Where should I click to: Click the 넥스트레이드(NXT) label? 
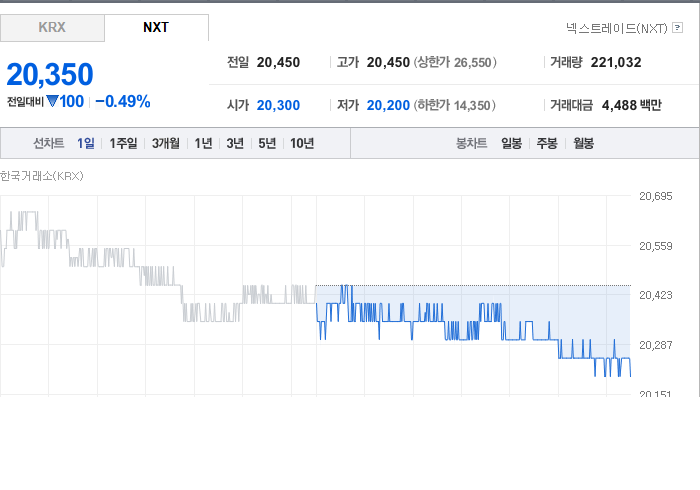click(617, 28)
